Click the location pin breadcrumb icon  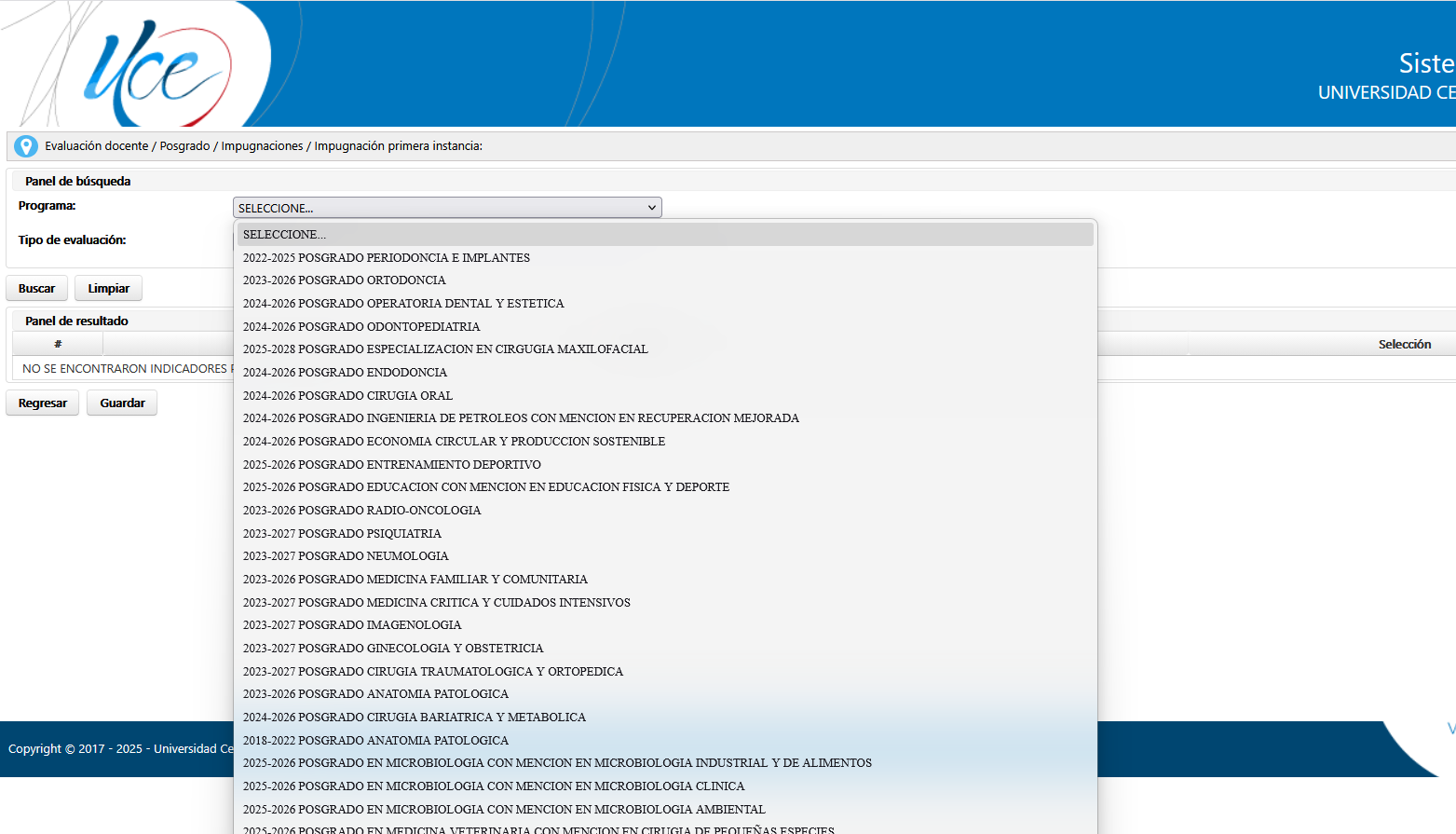click(26, 146)
